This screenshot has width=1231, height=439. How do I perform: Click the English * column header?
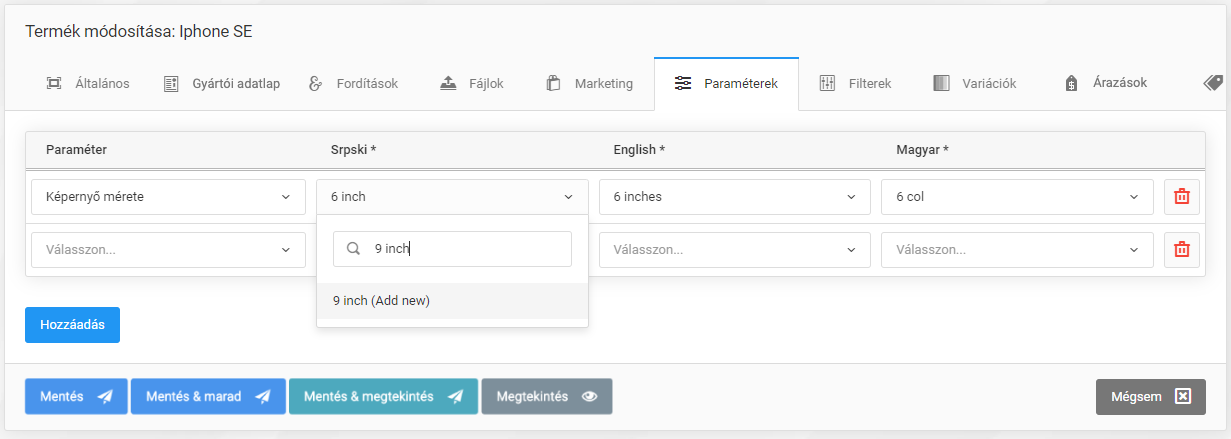tap(639, 149)
